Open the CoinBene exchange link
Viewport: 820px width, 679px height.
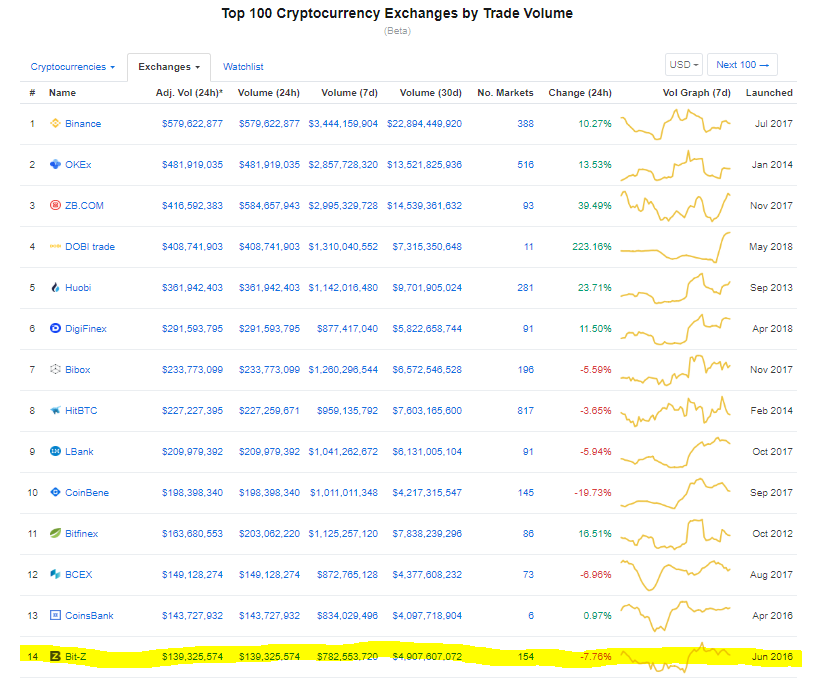click(x=86, y=493)
